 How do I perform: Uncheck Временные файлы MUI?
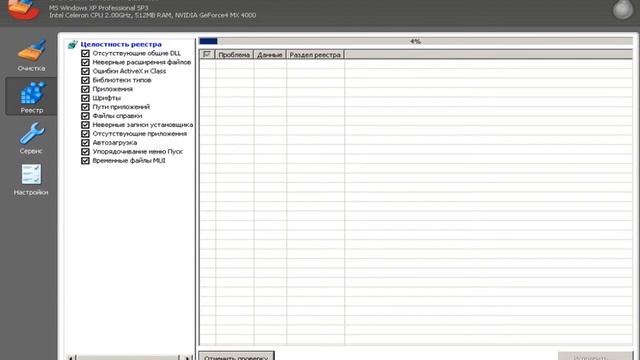[x=85, y=161]
